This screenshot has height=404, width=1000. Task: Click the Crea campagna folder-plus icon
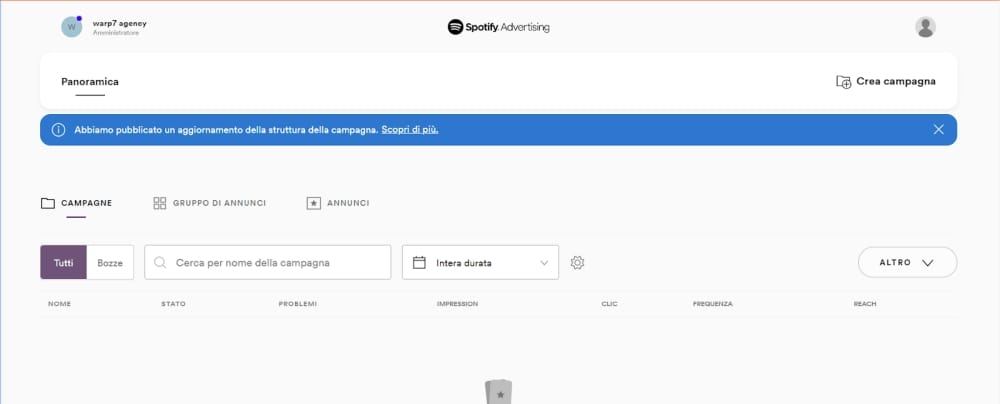843,82
